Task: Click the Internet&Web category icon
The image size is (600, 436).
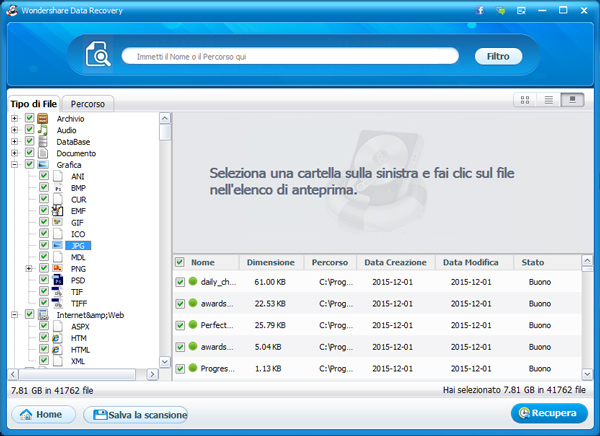Action: 43,315
